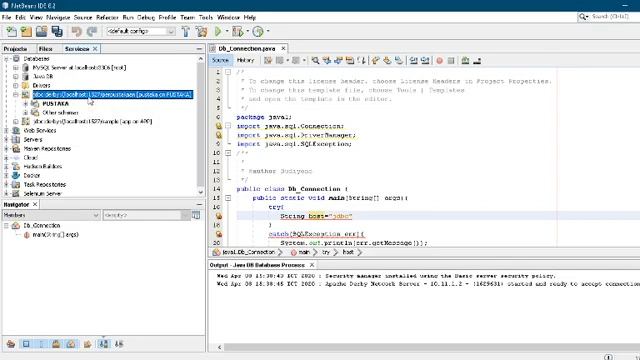640x360 pixels.
Task: Expand the Drivers node
Action: point(16,85)
